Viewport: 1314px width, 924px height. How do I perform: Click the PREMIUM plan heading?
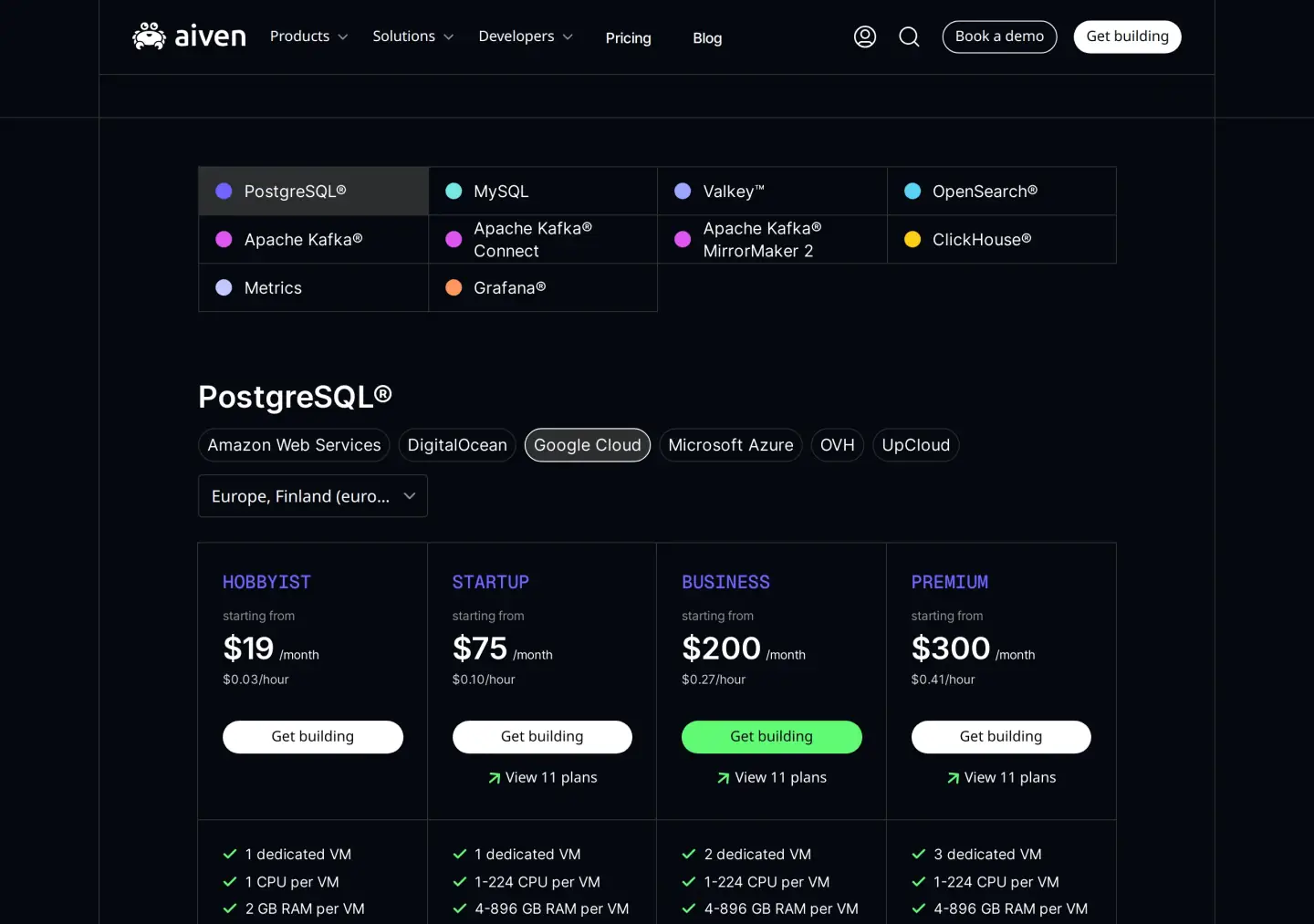pyautogui.click(x=950, y=582)
